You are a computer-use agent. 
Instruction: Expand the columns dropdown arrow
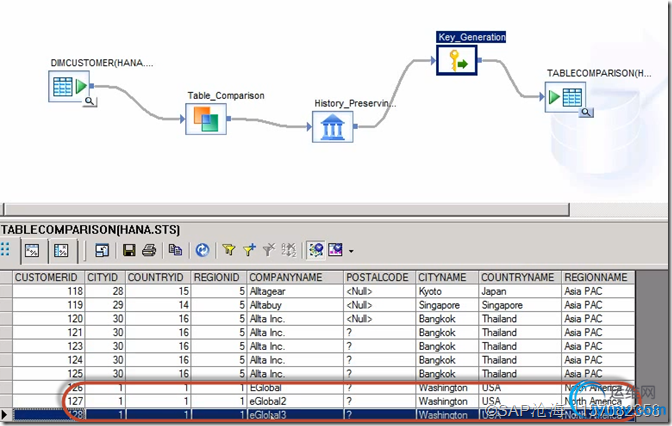pyautogui.click(x=351, y=251)
